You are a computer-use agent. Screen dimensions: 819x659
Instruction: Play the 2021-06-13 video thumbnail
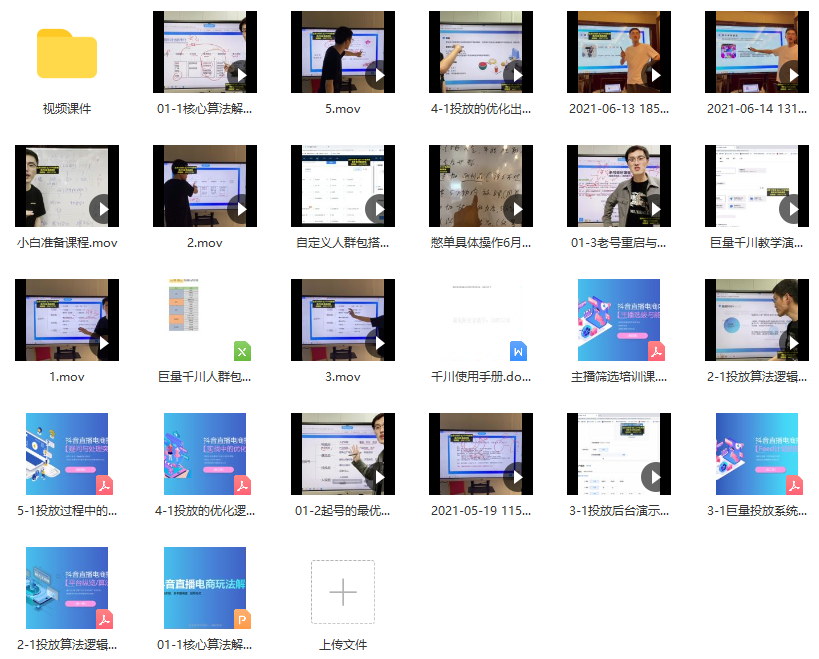[619, 52]
